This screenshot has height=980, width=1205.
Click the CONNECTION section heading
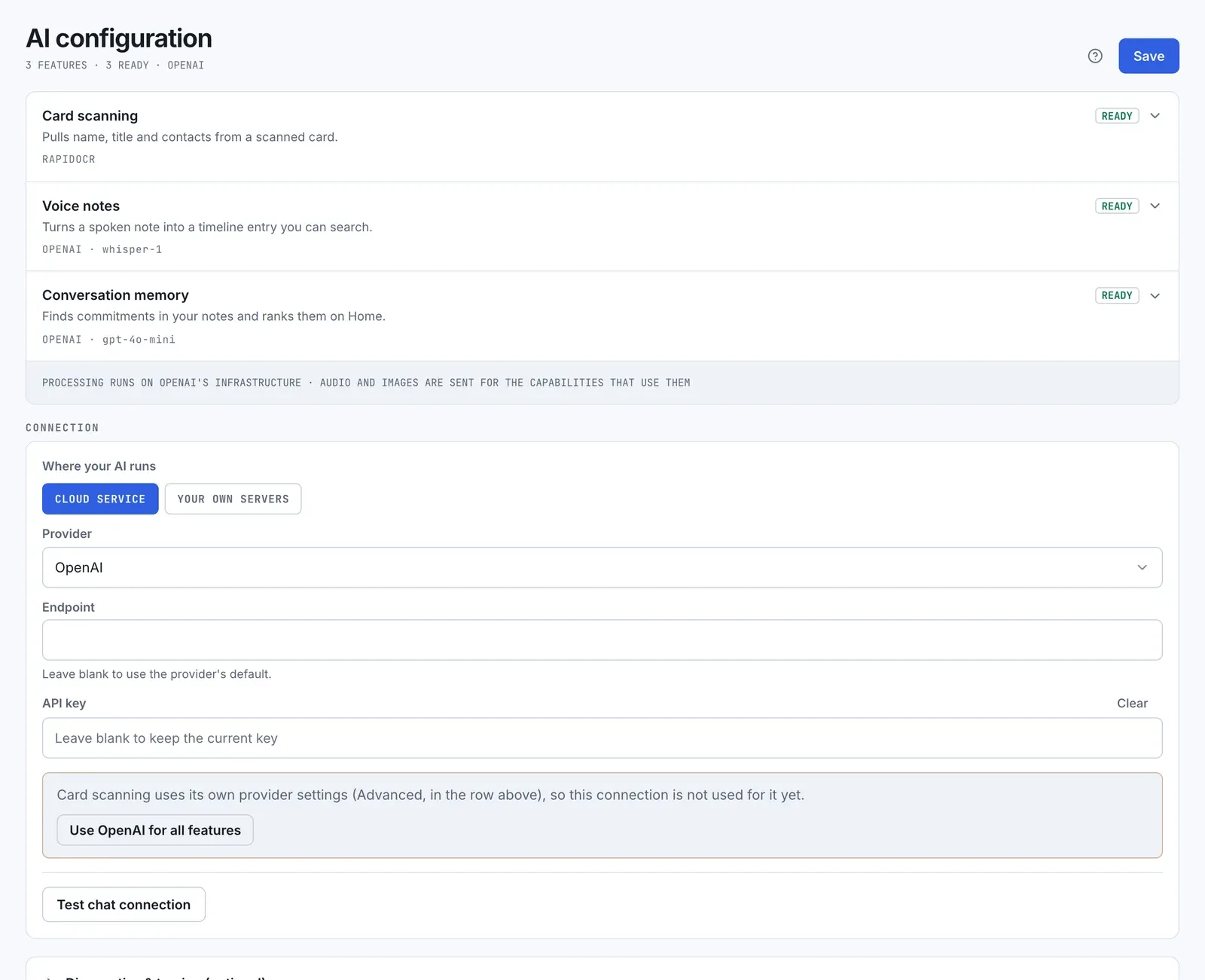click(62, 428)
